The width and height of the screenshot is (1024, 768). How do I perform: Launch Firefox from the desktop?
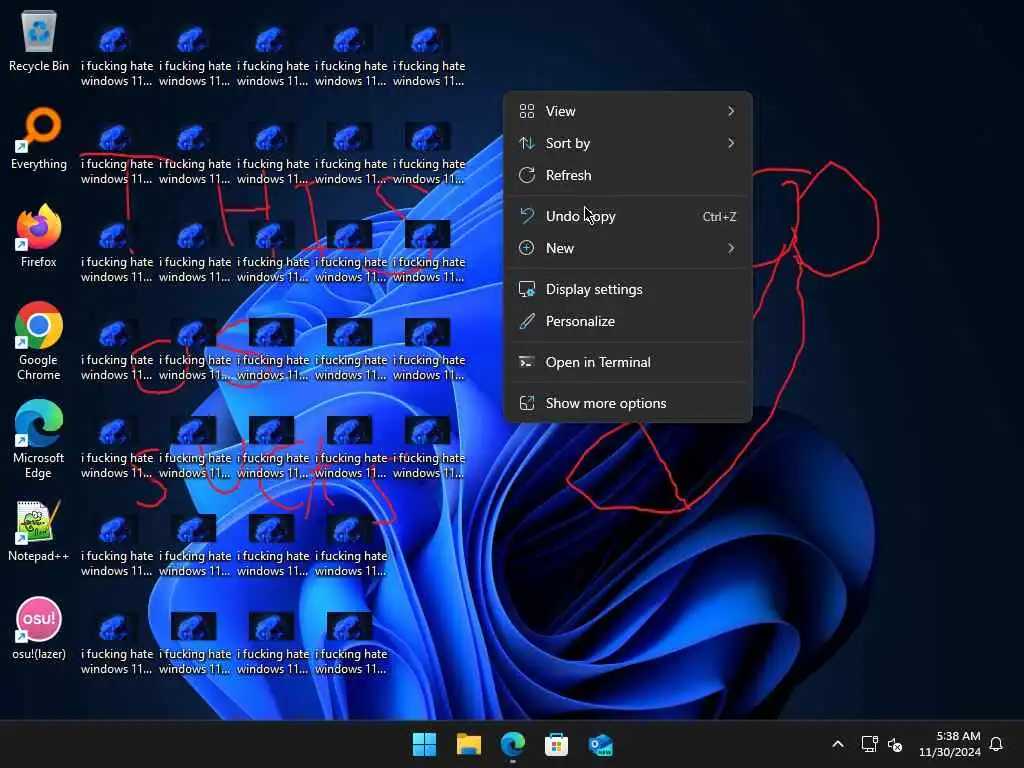39,236
